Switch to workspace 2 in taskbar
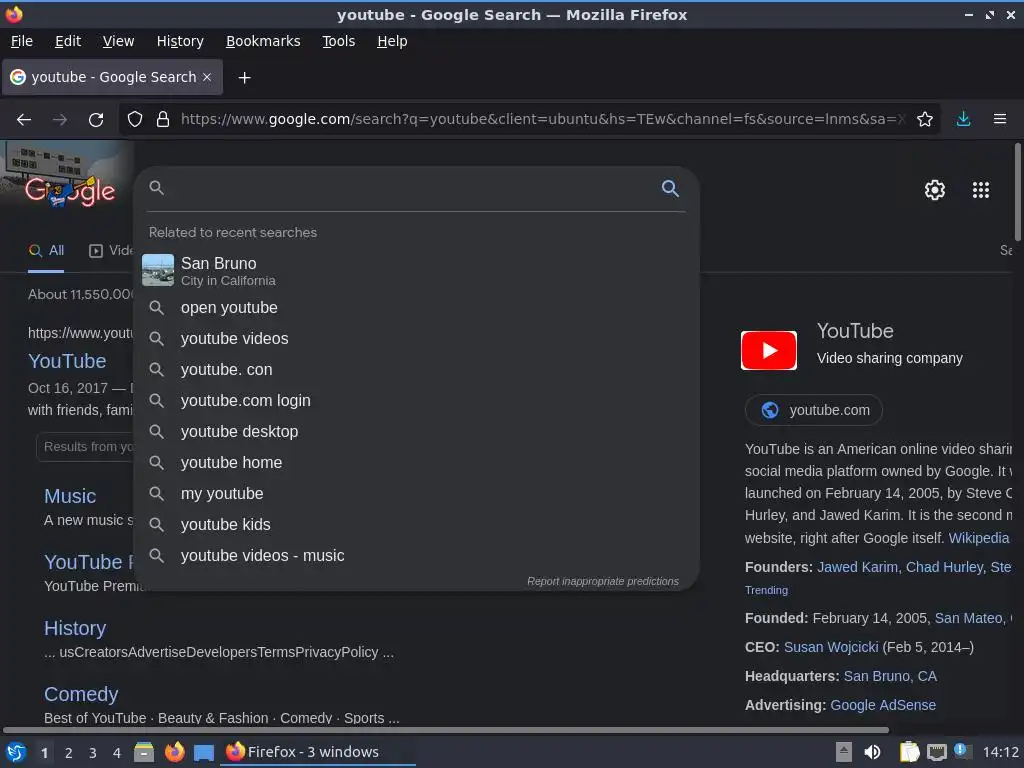The width and height of the screenshot is (1024, 768). pyautogui.click(x=69, y=753)
